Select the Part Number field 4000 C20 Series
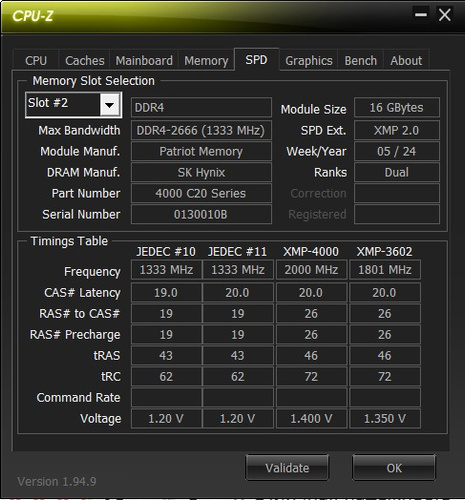 coord(201,193)
